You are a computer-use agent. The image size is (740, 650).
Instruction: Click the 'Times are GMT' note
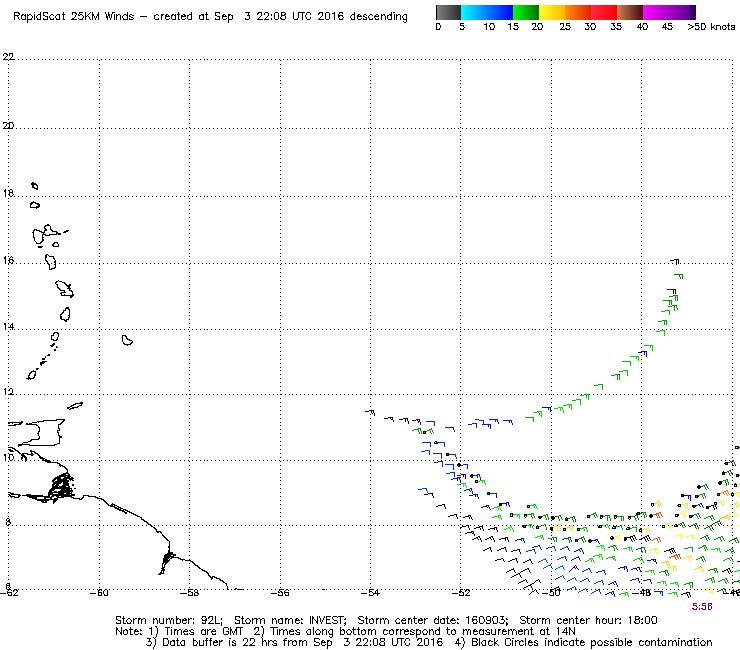[x=203, y=631]
